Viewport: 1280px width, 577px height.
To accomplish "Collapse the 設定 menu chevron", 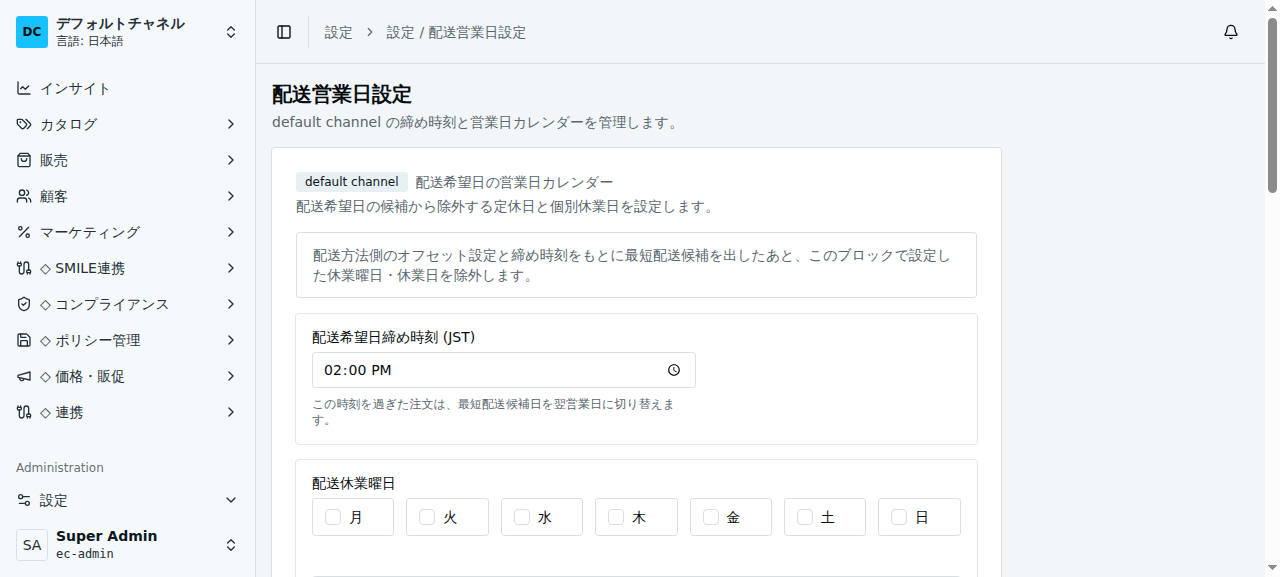I will click(231, 500).
